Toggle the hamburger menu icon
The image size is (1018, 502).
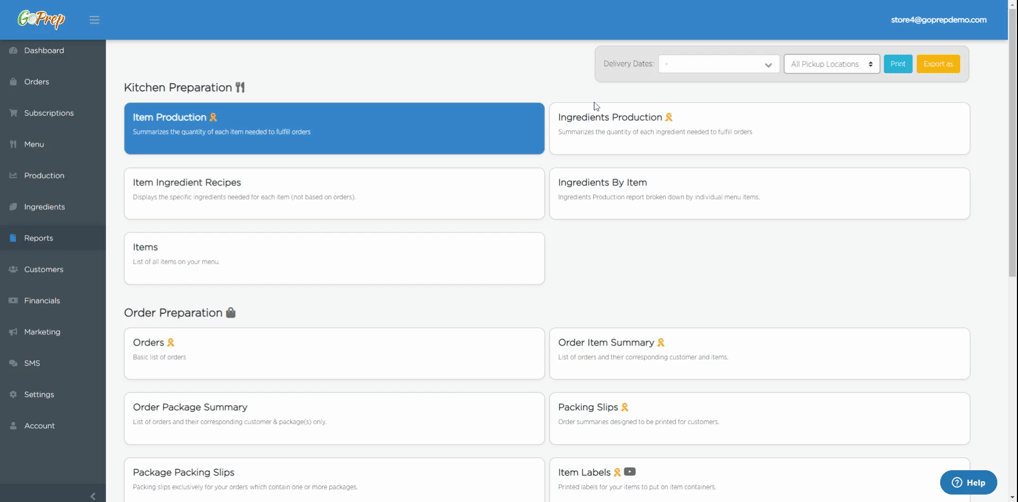tap(95, 20)
